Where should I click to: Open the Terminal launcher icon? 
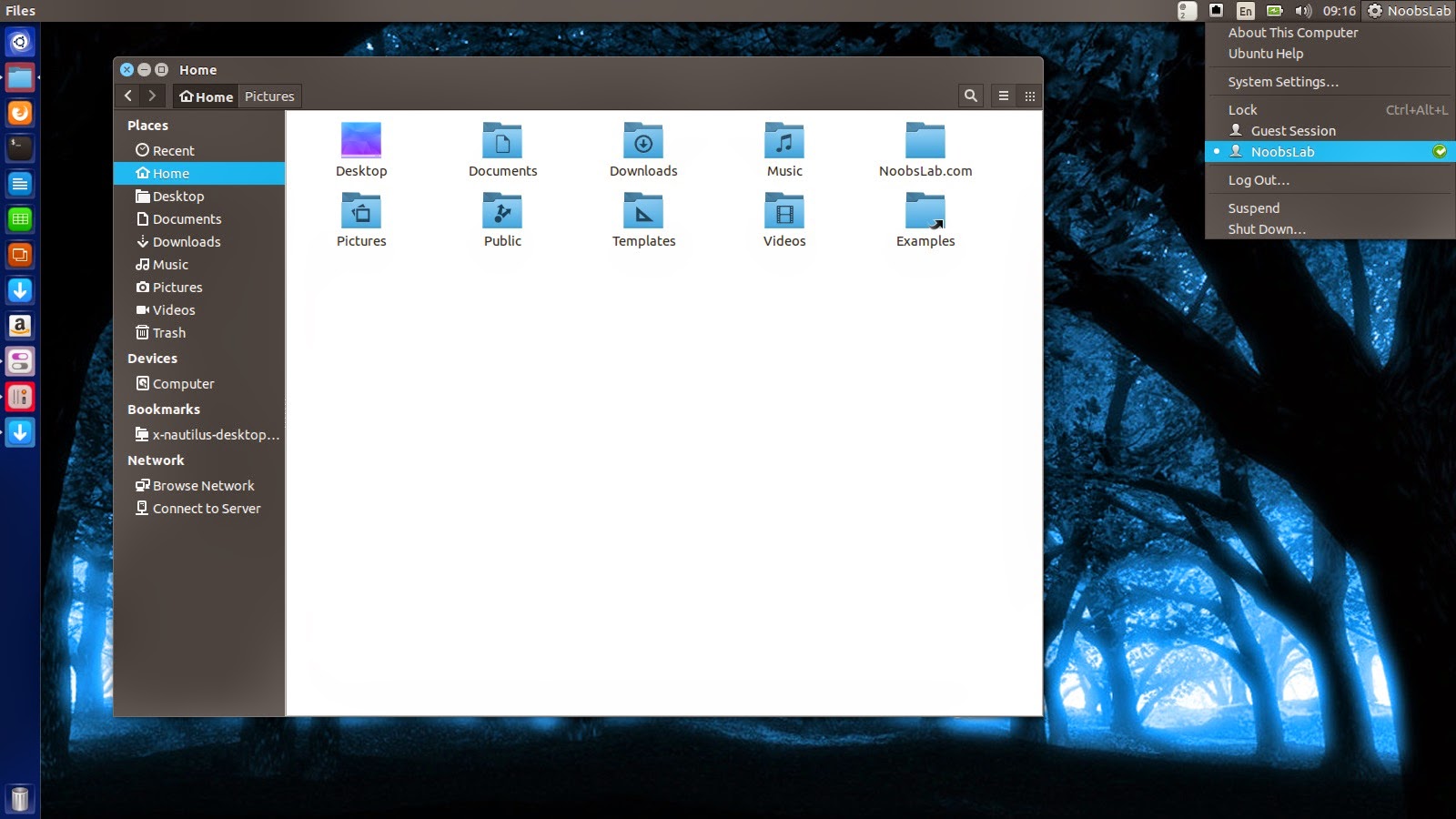pyautogui.click(x=20, y=147)
